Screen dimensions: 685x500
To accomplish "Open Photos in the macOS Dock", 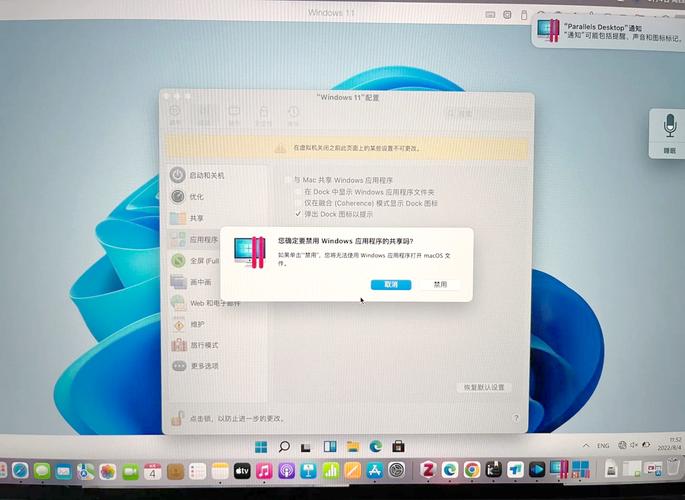I will pyautogui.click(x=108, y=472).
